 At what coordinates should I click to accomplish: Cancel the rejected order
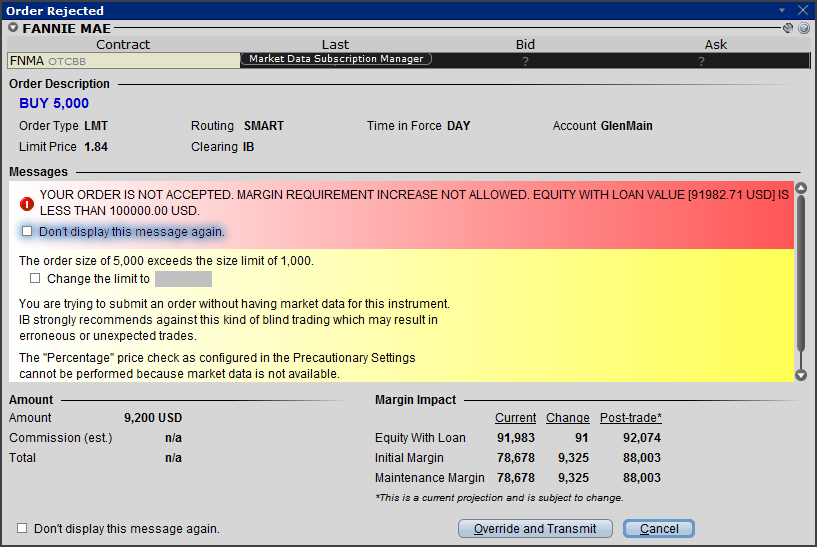(659, 529)
